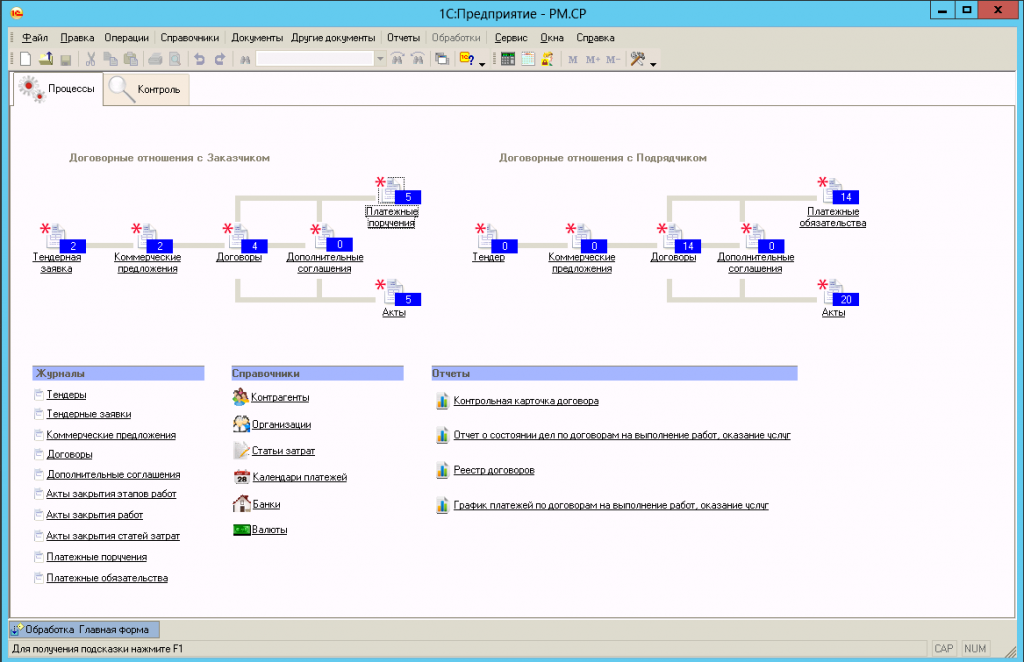Open the Файл menu
Image resolution: width=1024 pixels, height=662 pixels.
click(x=35, y=38)
